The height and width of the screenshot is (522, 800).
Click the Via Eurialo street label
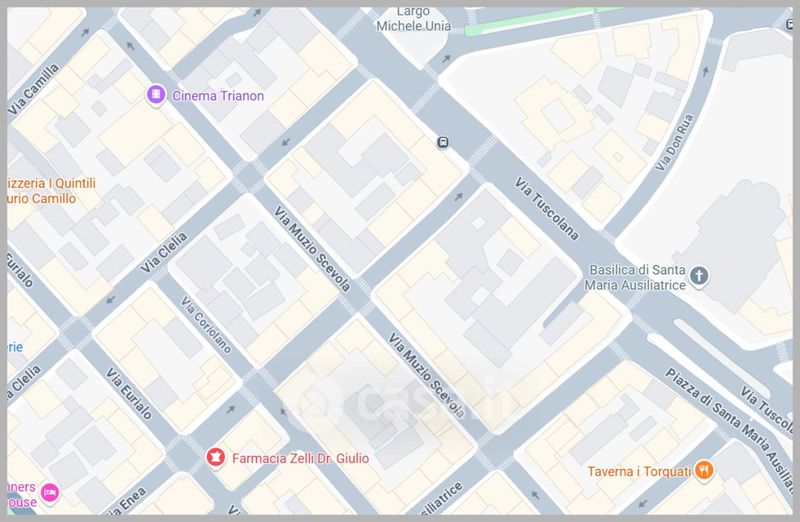tap(129, 393)
